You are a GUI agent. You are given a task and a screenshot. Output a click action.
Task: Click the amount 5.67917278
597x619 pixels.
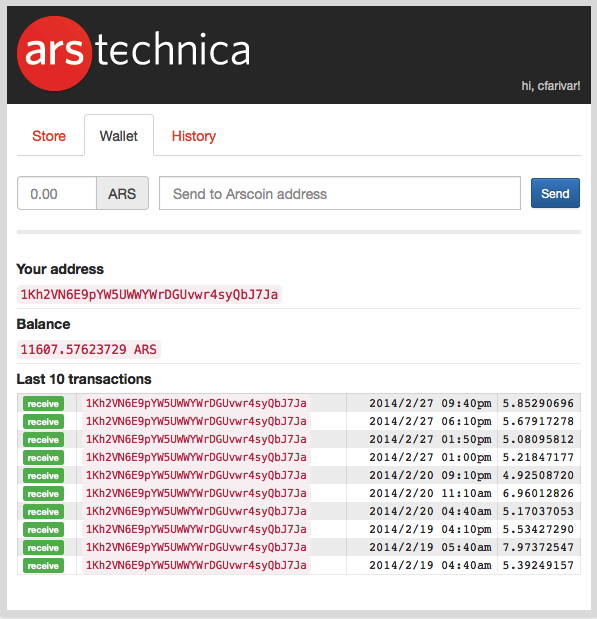(x=538, y=421)
